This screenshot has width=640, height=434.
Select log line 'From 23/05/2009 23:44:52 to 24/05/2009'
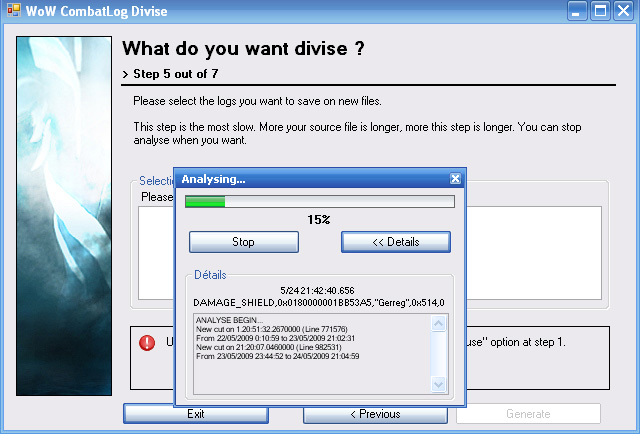(x=278, y=356)
